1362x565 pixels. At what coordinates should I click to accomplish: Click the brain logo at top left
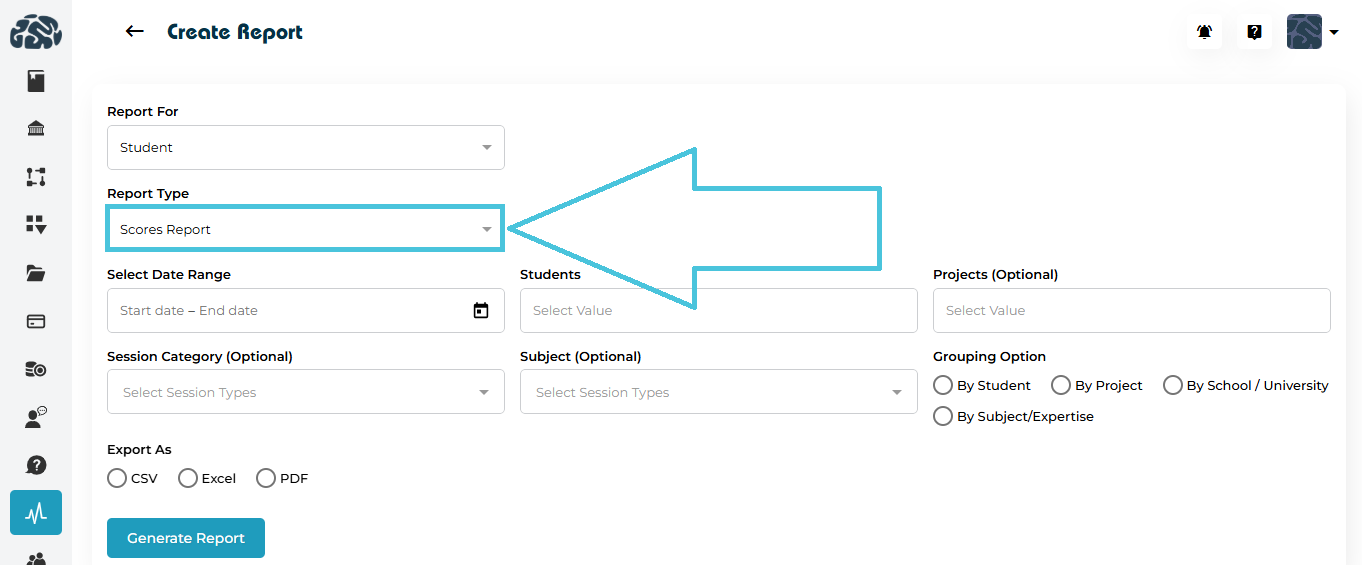[x=36, y=32]
